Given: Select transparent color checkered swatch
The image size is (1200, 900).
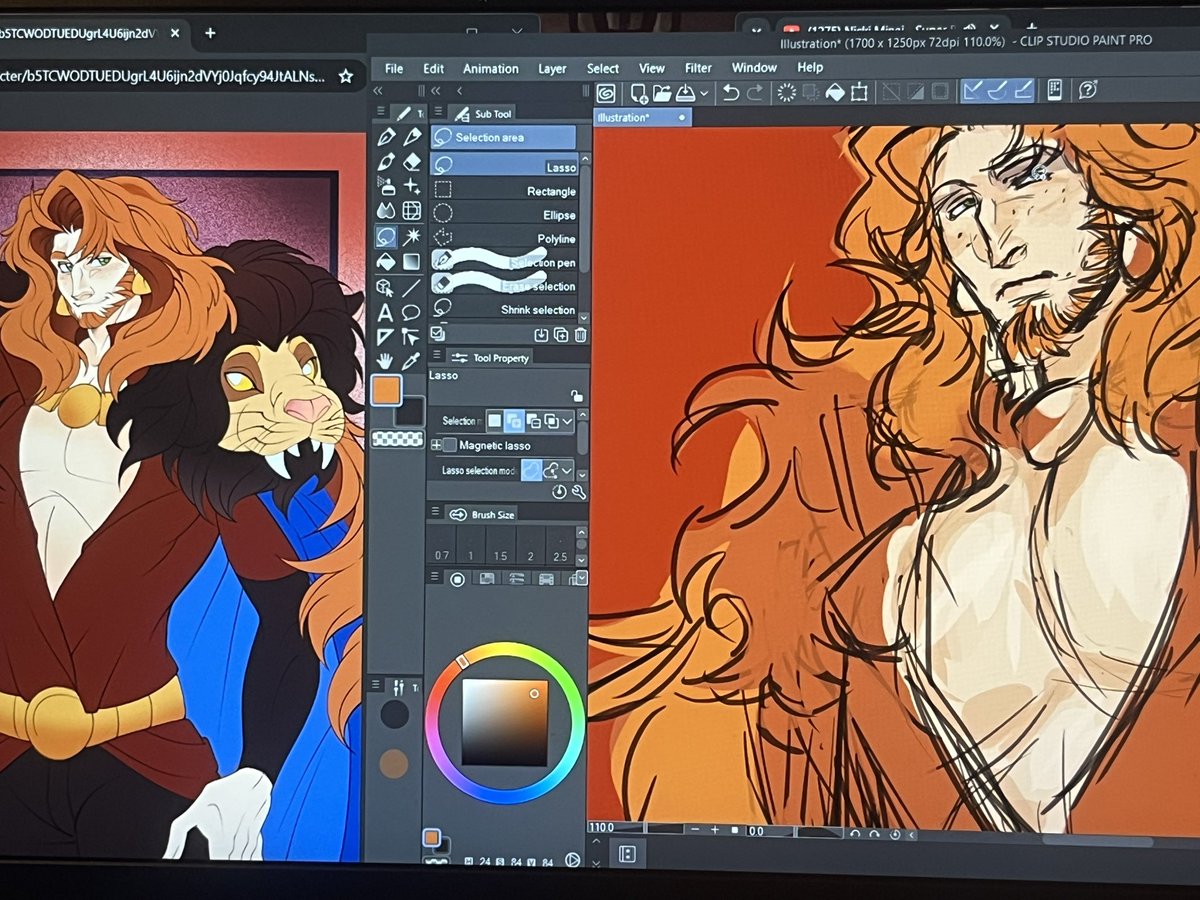Looking at the screenshot, I should (398, 438).
